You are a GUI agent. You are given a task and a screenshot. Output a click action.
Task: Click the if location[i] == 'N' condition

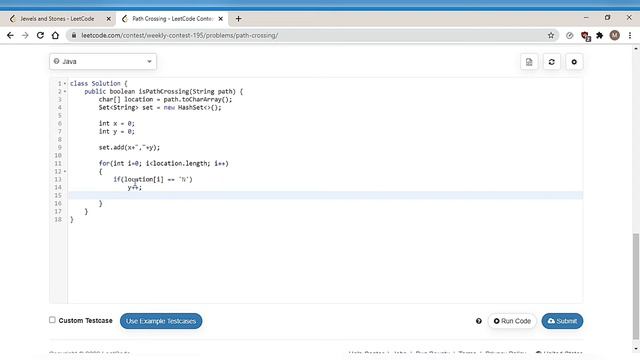click(x=153, y=179)
